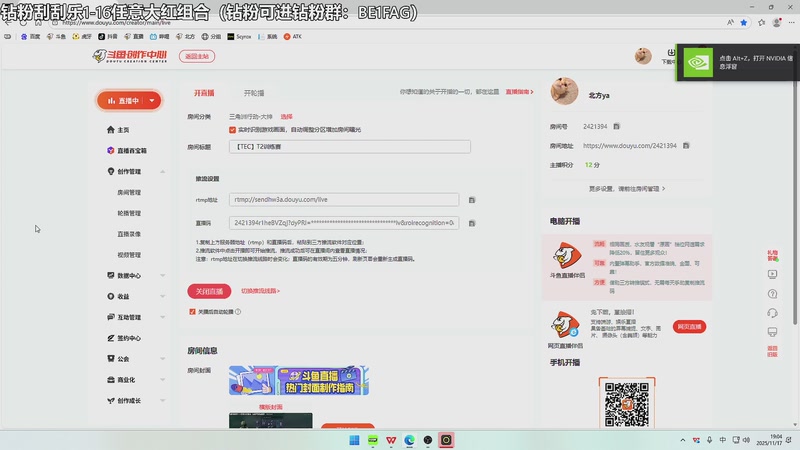
Task: Expand the 数据中心 section arrow
Action: coord(163,276)
